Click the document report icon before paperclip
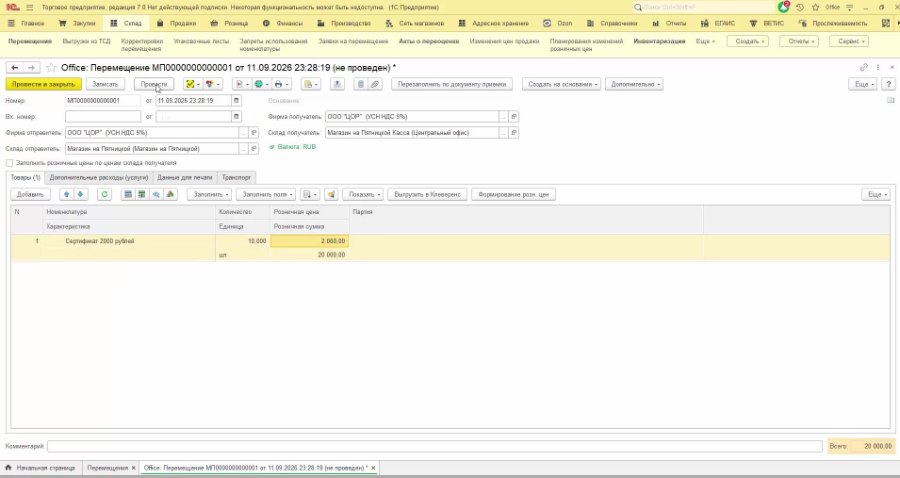The width and height of the screenshot is (900, 478). click(360, 84)
